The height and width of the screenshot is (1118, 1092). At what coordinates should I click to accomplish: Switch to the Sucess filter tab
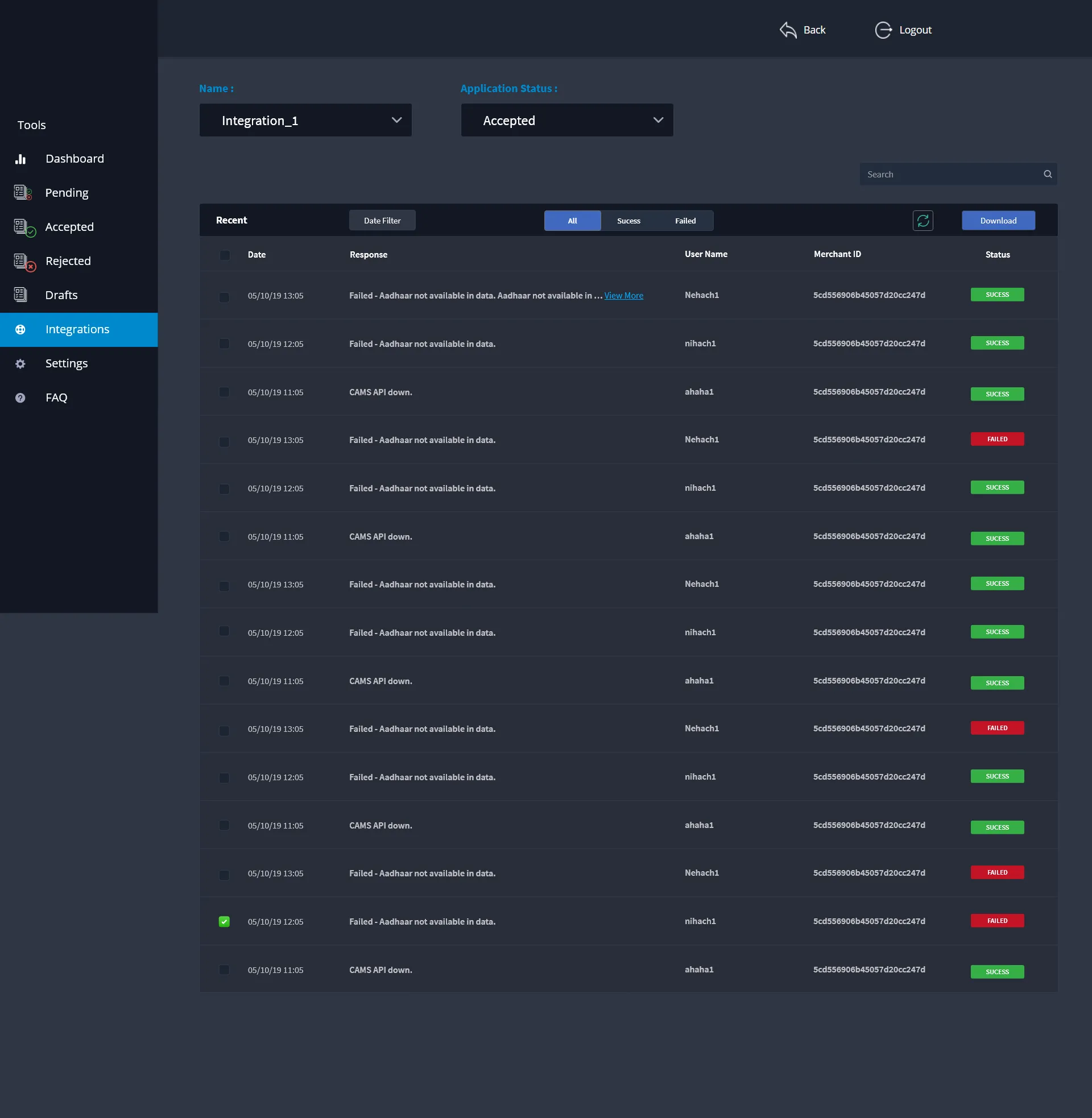point(628,221)
